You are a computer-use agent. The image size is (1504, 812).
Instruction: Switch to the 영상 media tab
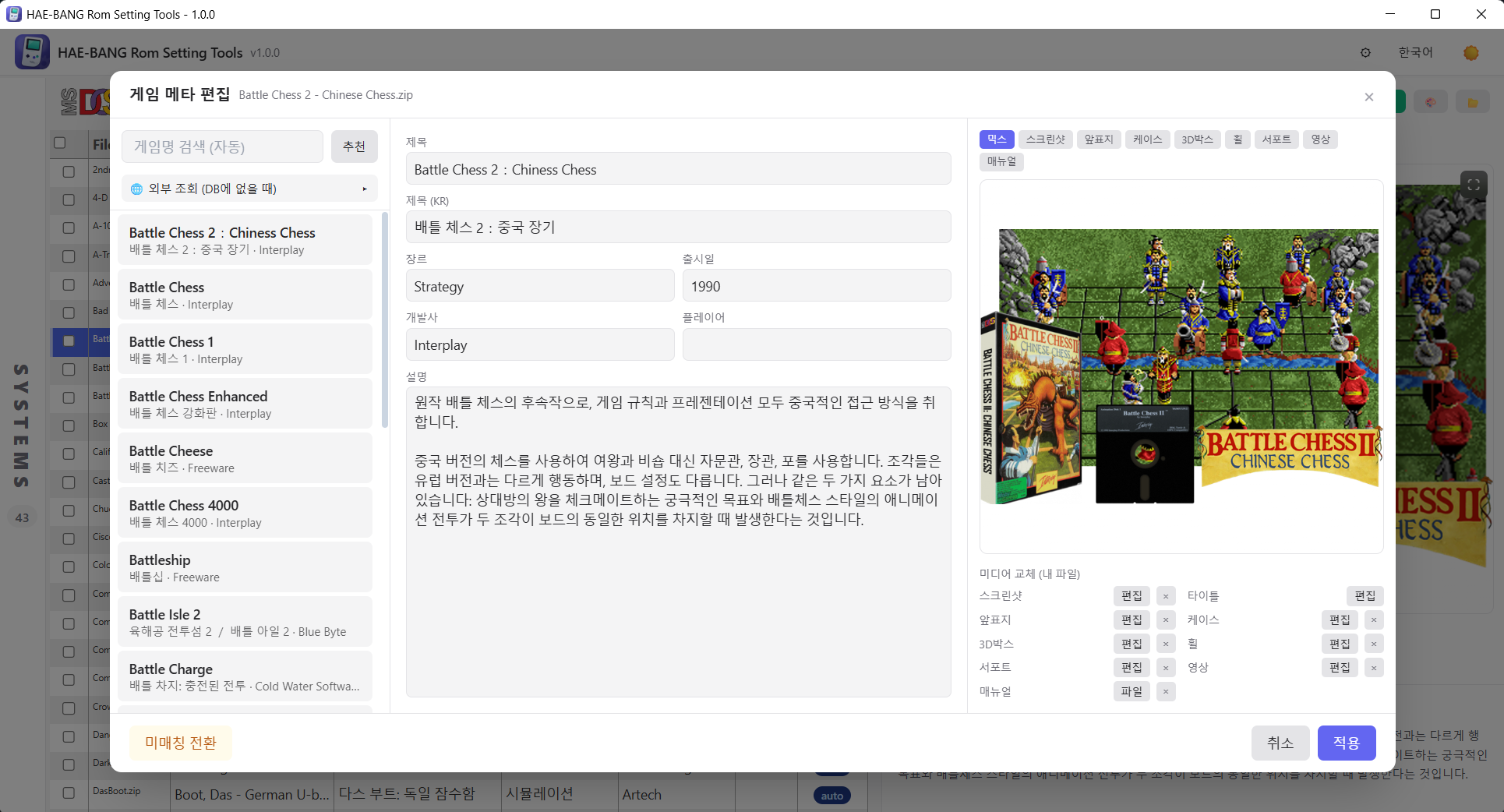click(x=1320, y=139)
